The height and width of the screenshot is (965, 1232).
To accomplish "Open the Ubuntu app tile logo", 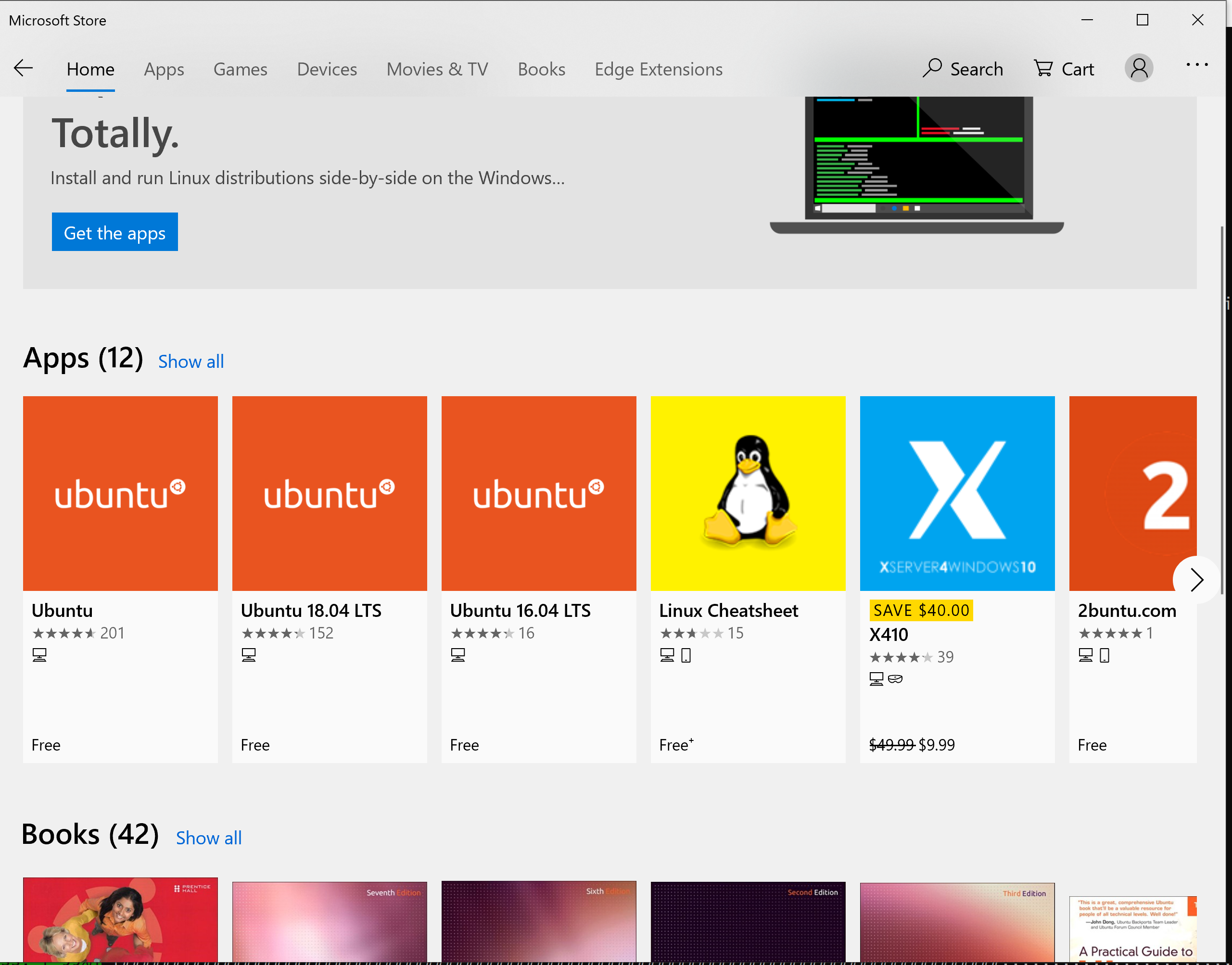I will tap(120, 493).
